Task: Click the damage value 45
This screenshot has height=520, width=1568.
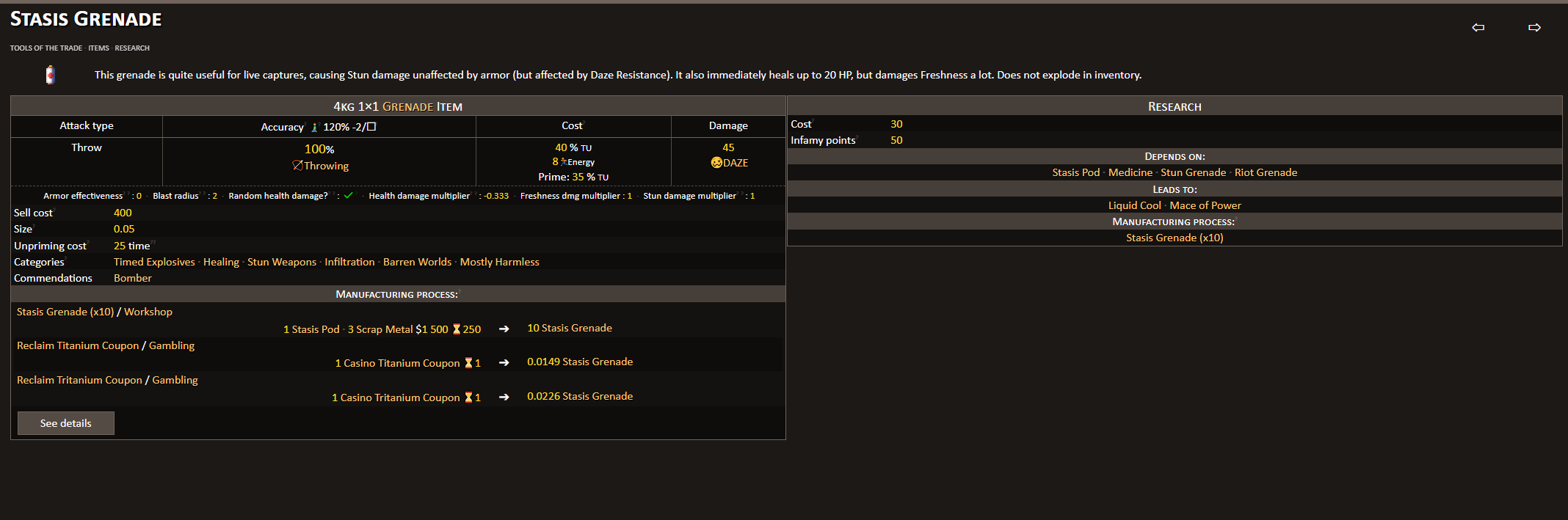Action: (x=728, y=147)
